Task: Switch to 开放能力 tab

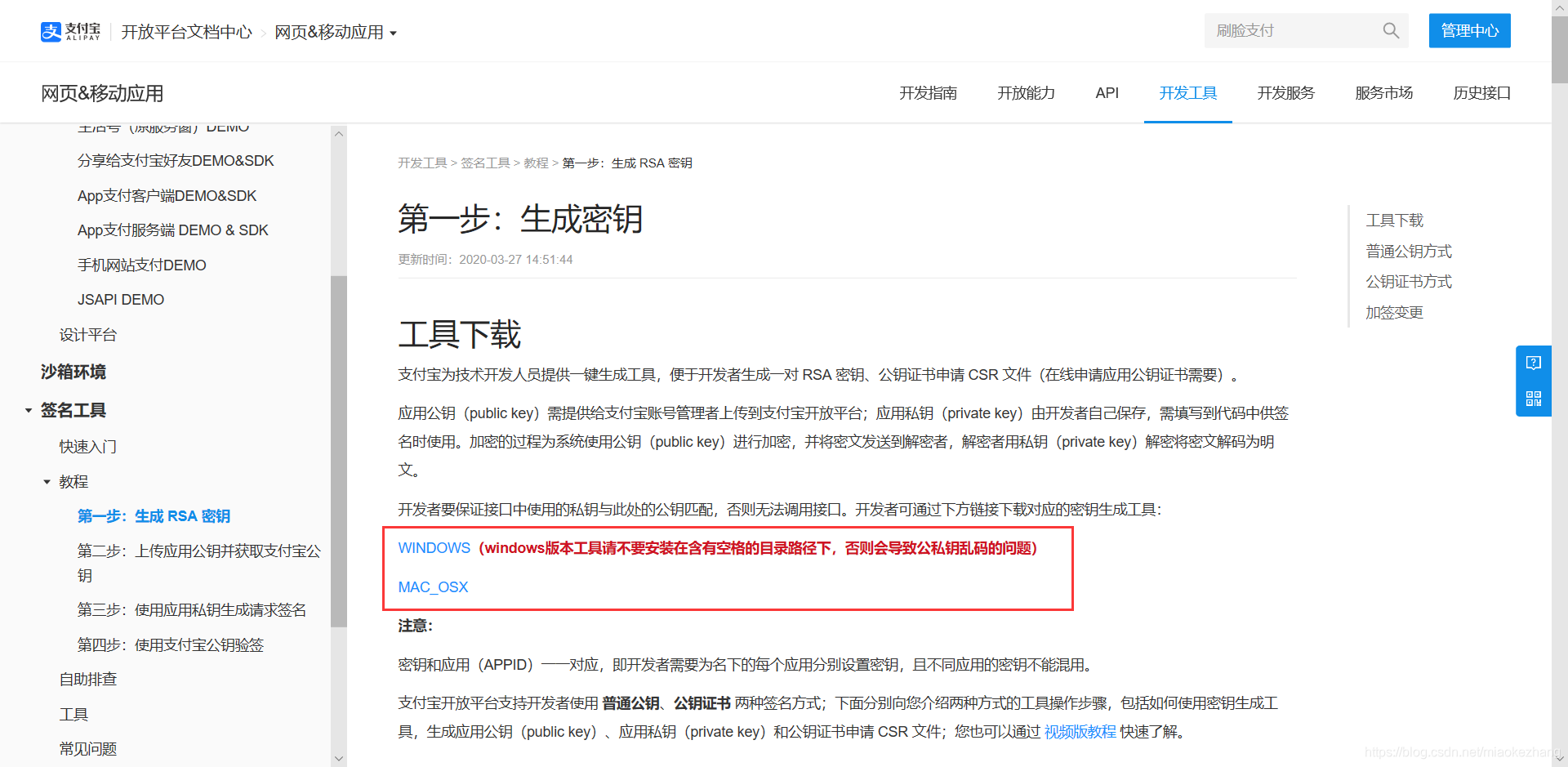Action: tap(1026, 93)
